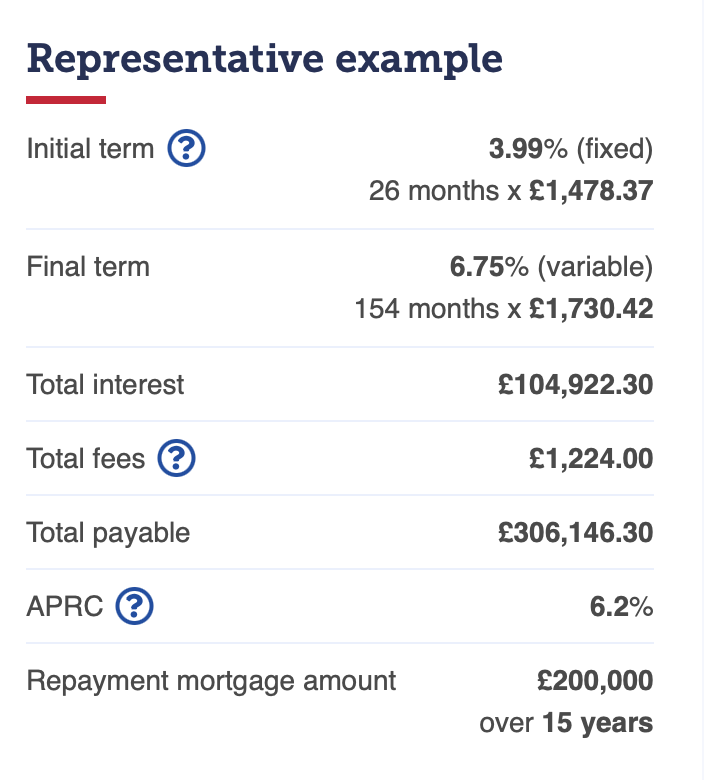704x780 pixels.
Task: Select the 6.2% APRC value
Action: [621, 606]
